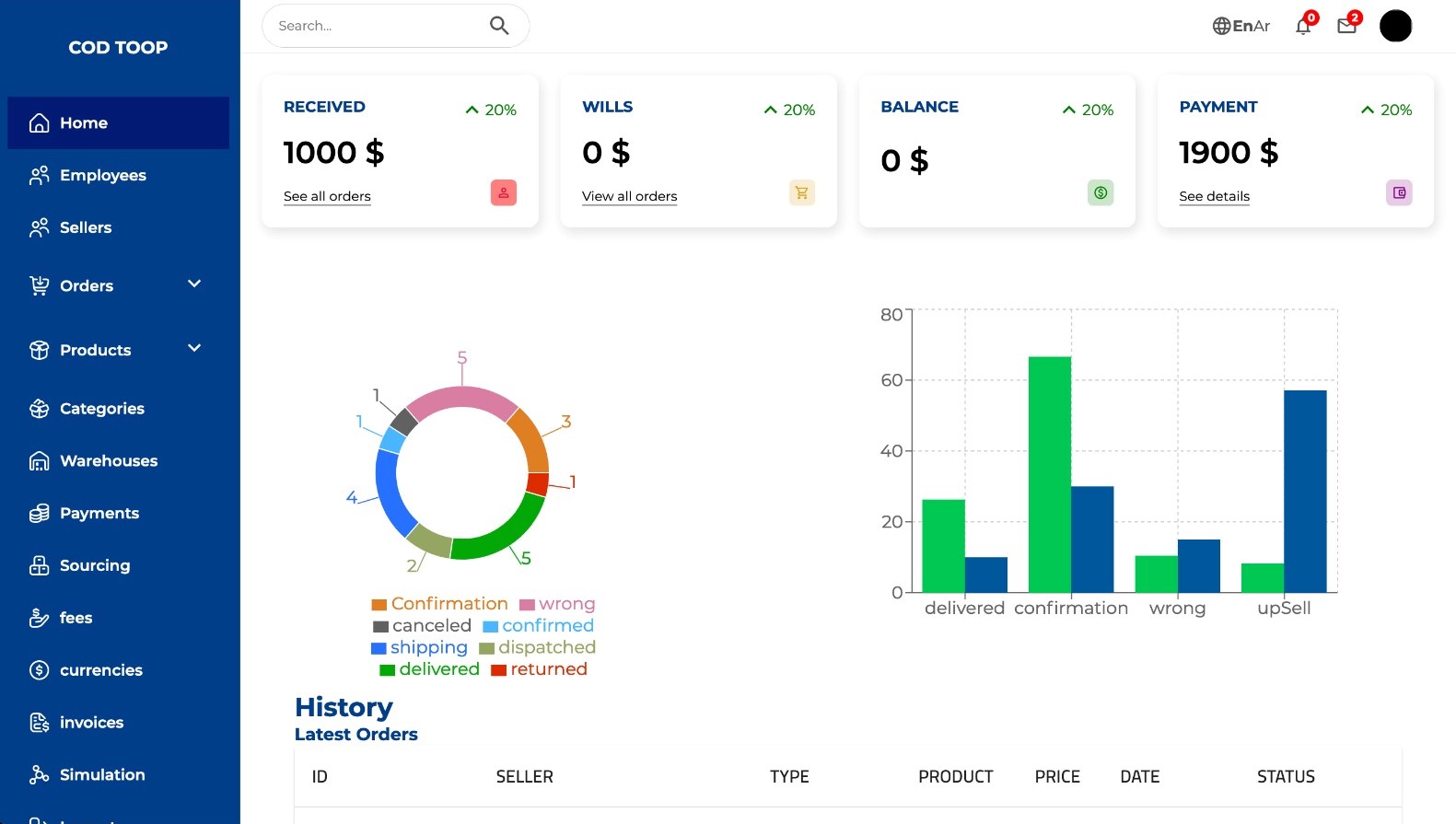Navigate to Payments section

pyautogui.click(x=99, y=513)
